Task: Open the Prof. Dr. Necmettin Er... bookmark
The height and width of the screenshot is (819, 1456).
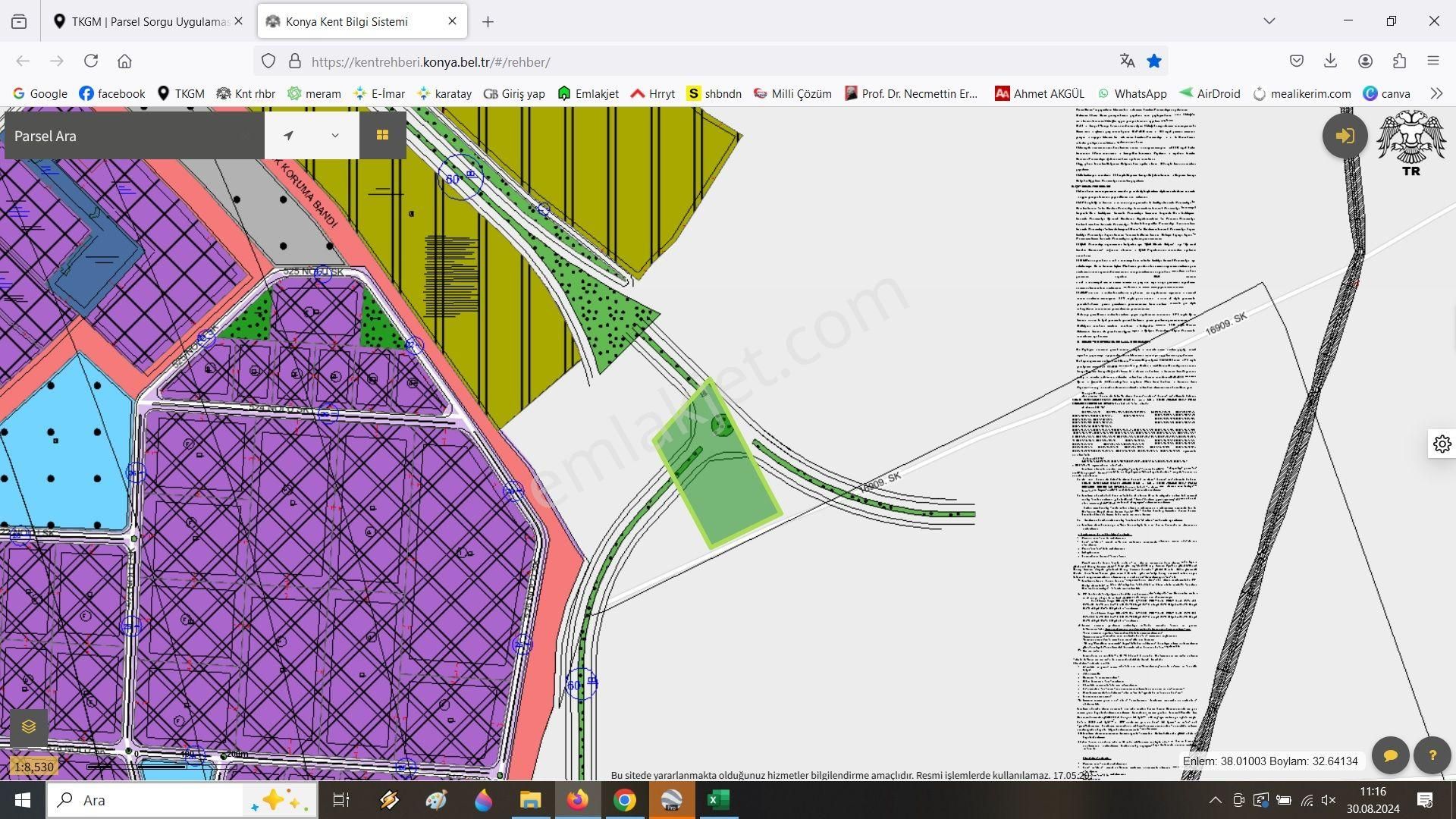Action: [x=911, y=93]
